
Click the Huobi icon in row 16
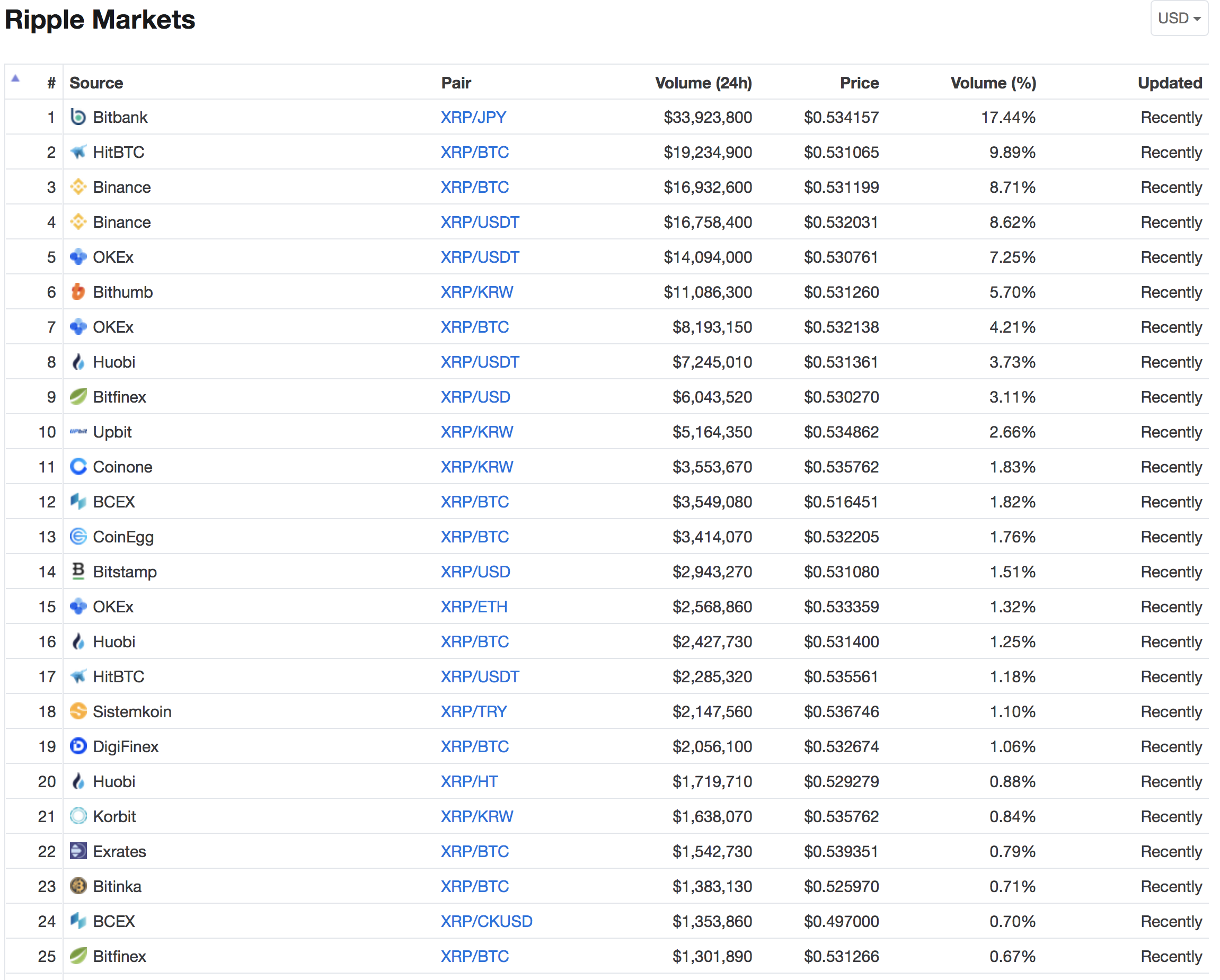78,642
